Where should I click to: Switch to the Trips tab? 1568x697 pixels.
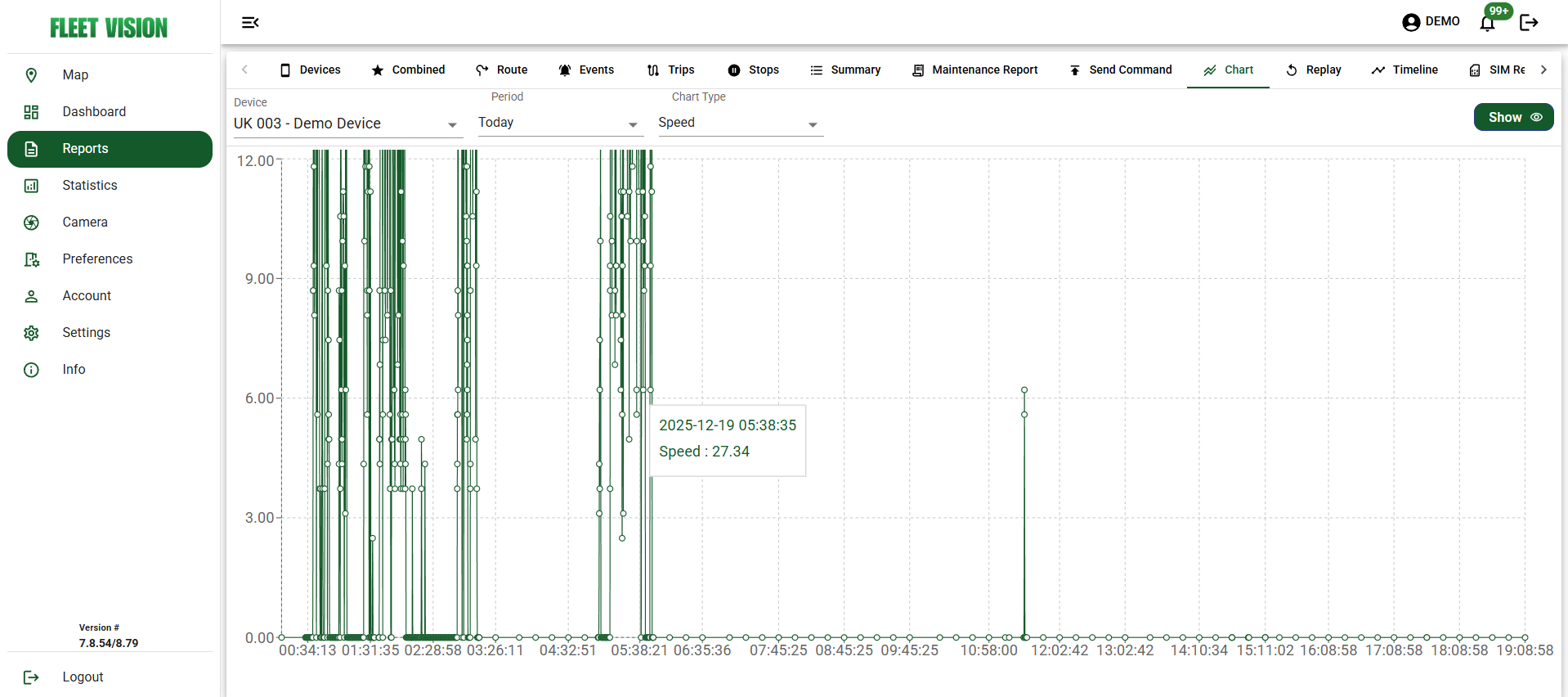pyautogui.click(x=671, y=70)
